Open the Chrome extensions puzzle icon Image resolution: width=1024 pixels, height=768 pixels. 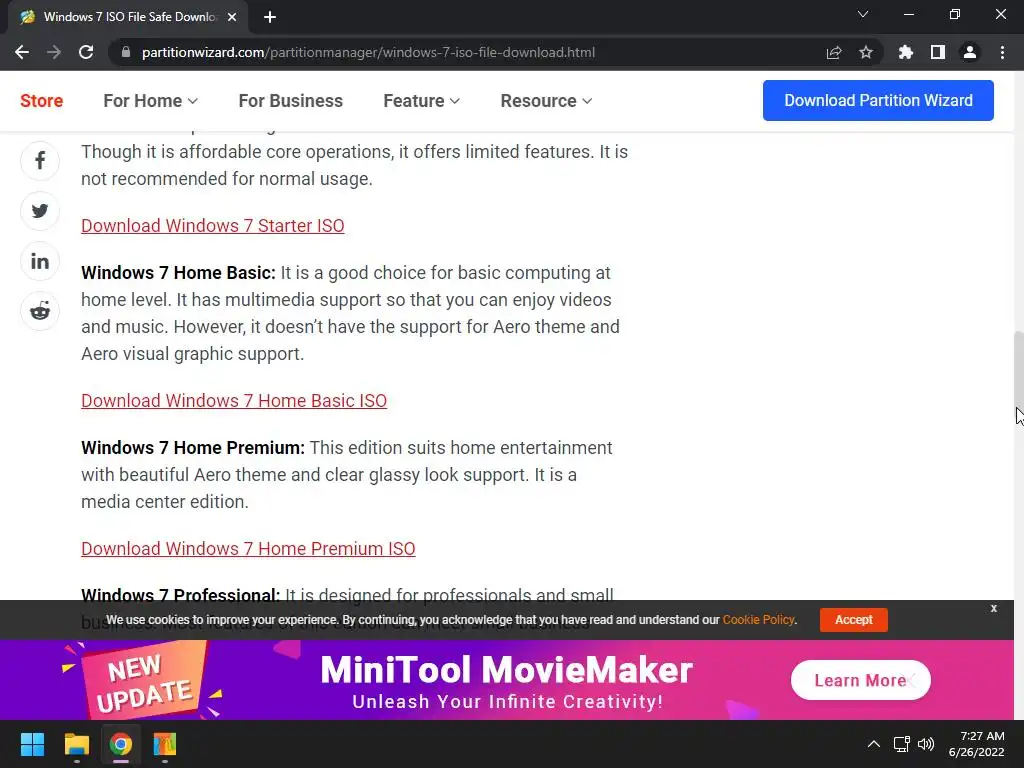coord(906,52)
